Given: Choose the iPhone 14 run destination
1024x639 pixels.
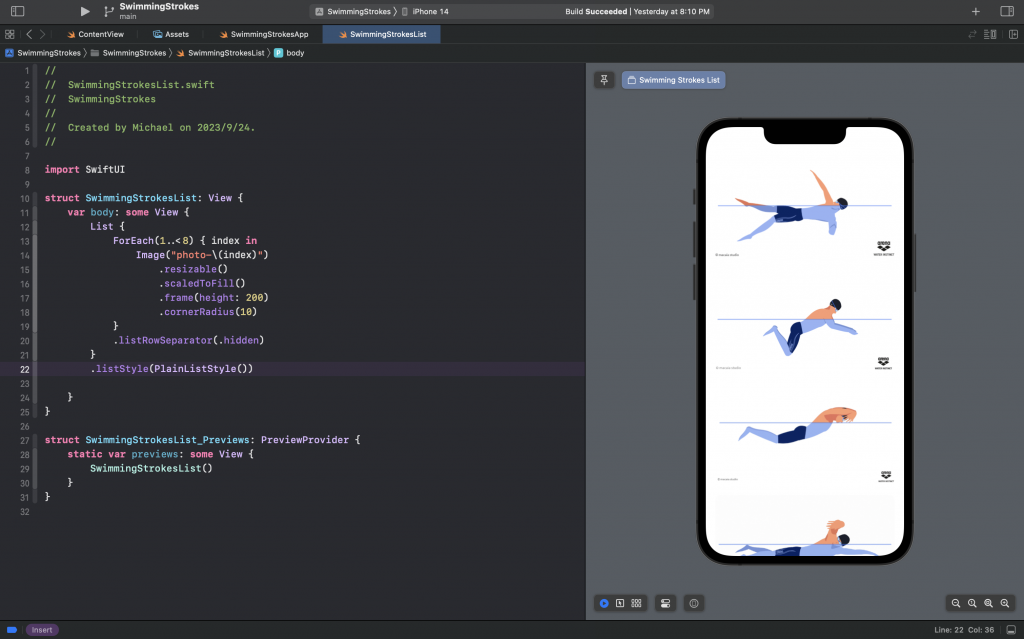Looking at the screenshot, I should 425,12.
